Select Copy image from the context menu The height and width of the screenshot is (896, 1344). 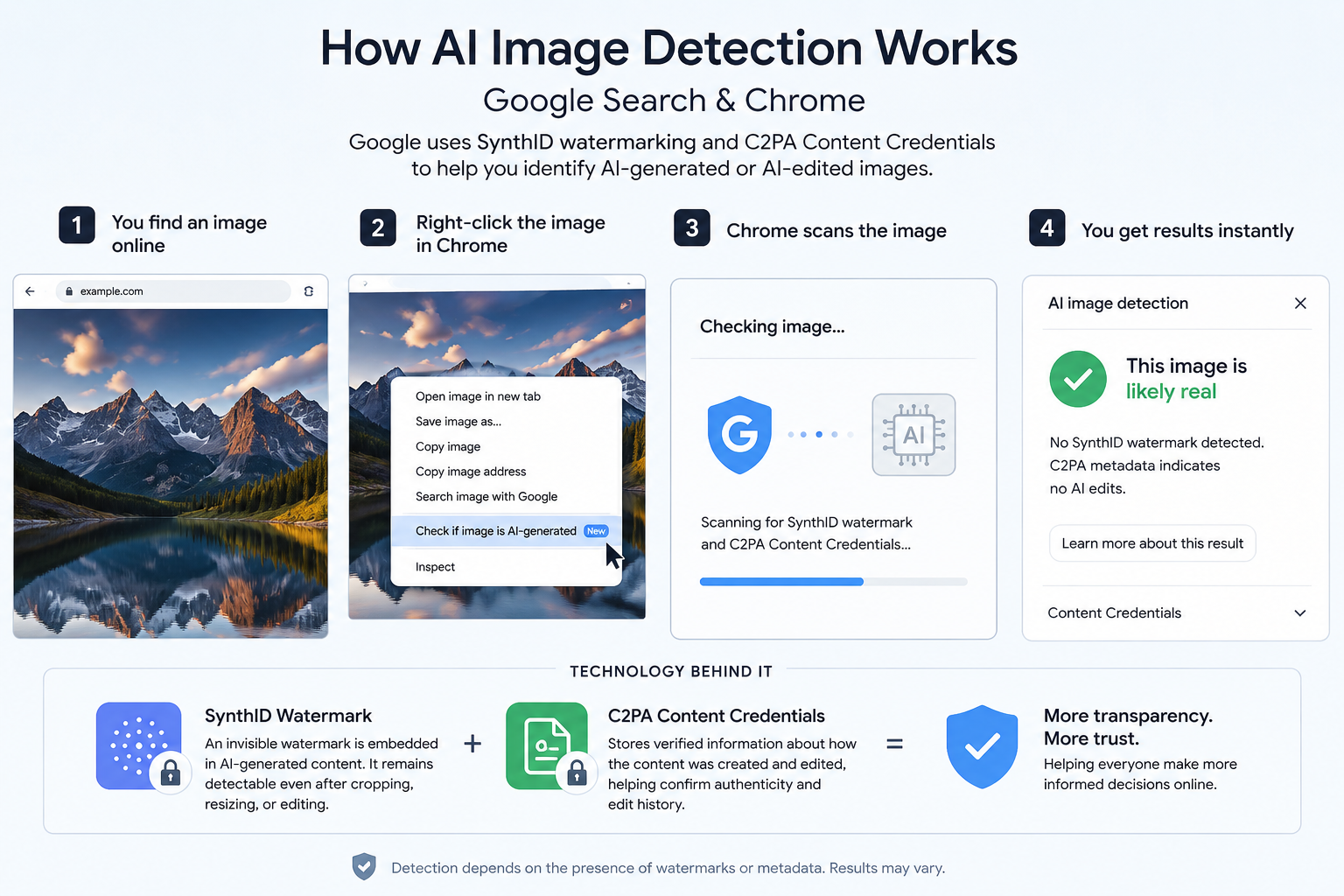(448, 446)
